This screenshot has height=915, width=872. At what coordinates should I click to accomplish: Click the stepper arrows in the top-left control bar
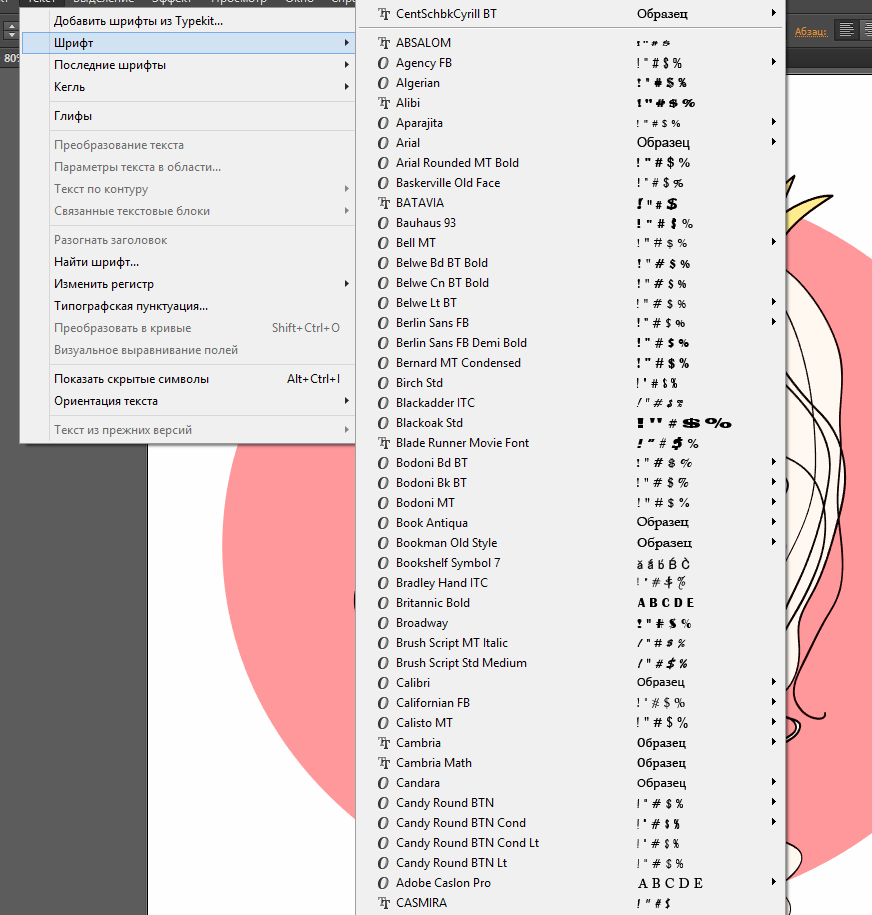pyautogui.click(x=11, y=30)
